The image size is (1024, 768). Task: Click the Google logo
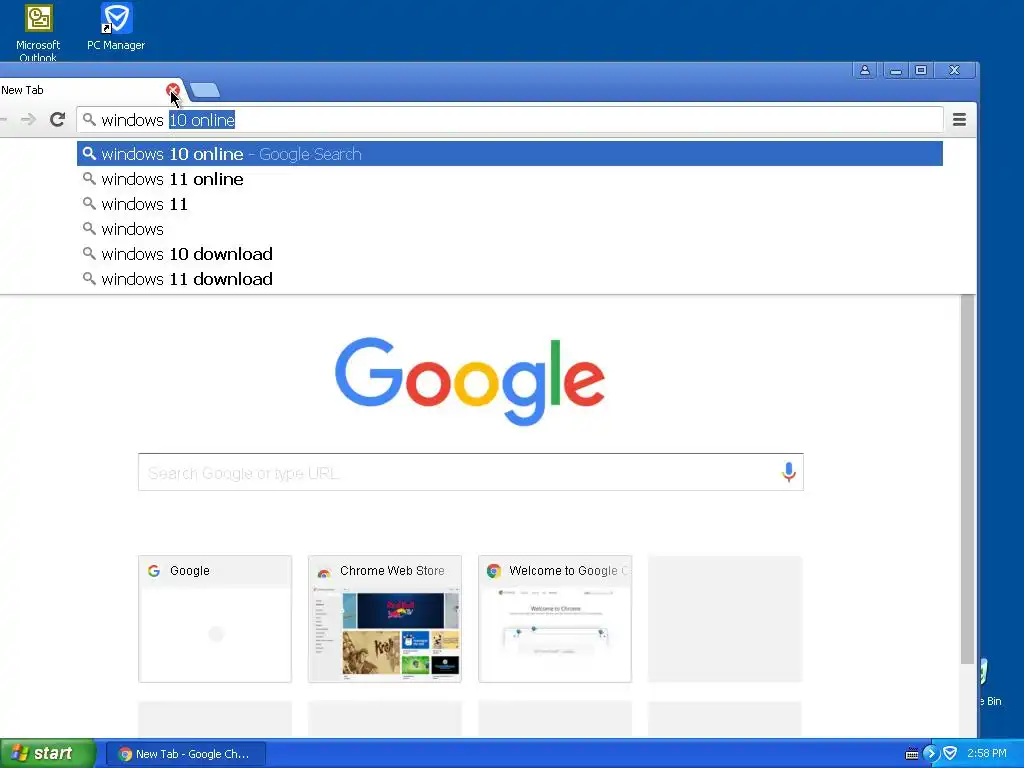pyautogui.click(x=470, y=381)
